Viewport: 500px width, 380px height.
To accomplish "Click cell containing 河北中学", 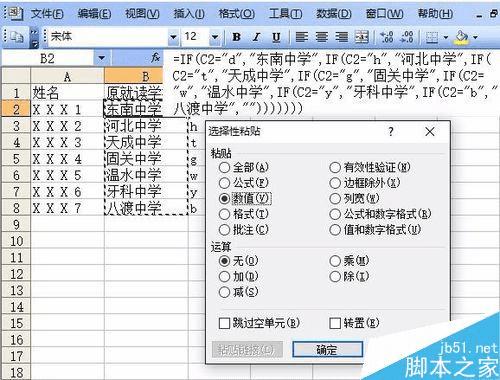I will tap(146, 126).
